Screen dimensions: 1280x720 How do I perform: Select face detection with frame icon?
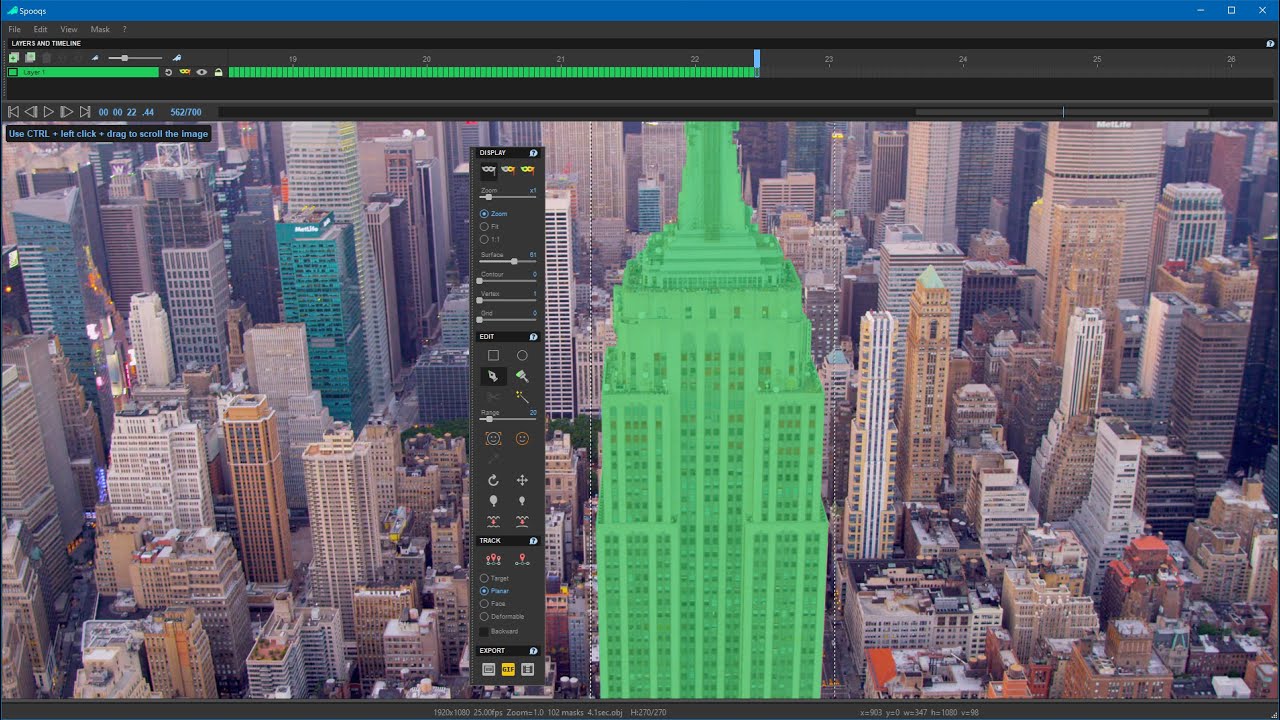(x=493, y=438)
